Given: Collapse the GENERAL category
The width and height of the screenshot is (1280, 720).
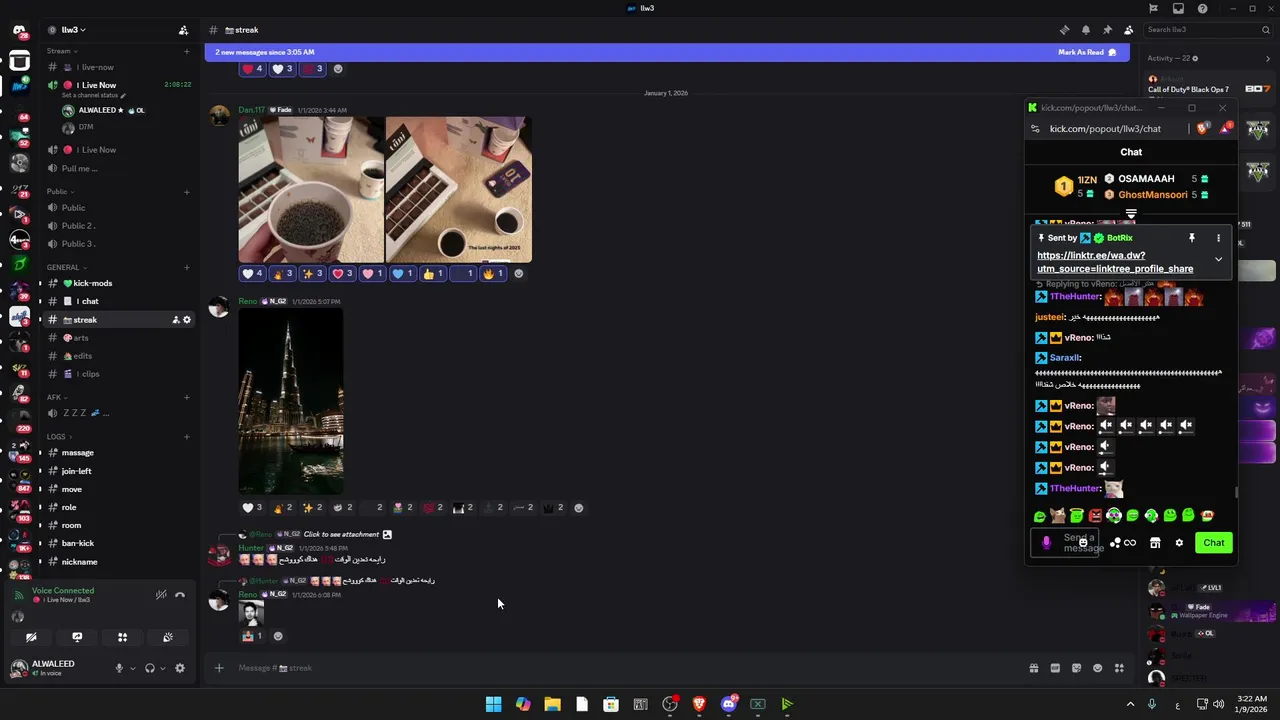Looking at the screenshot, I should point(66,267).
